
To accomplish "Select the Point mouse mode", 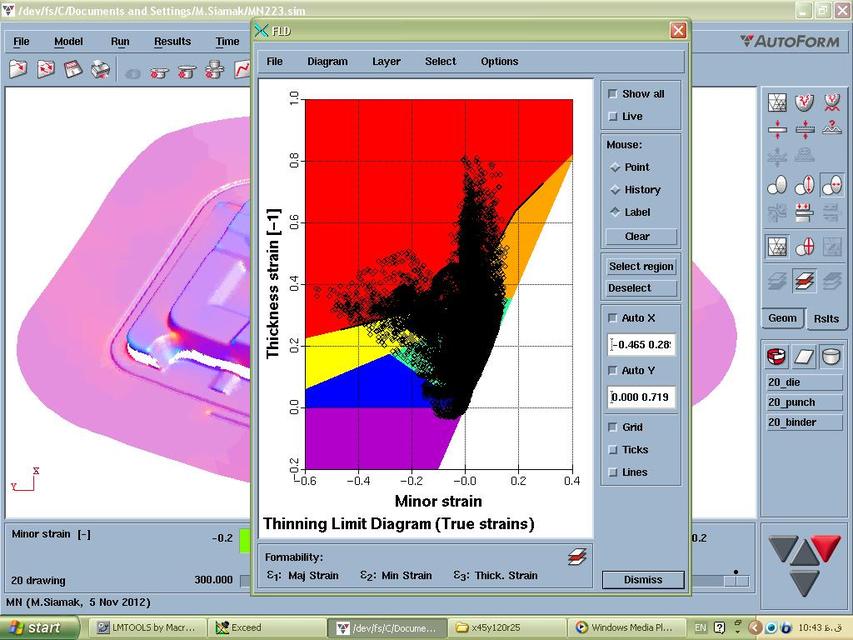I will (615, 167).
